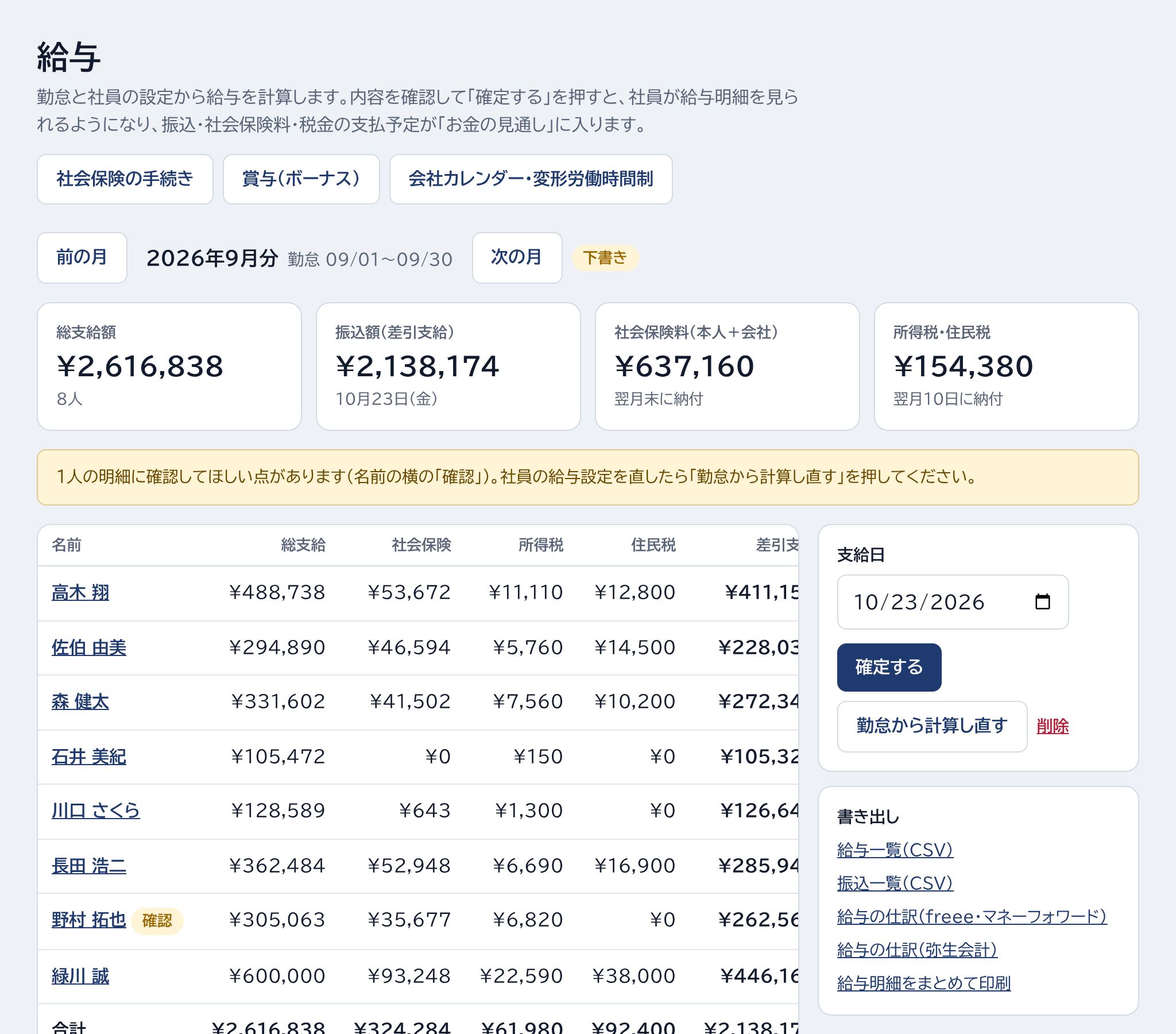
Task: Export 給与の仕訳(弥生会計)
Action: (x=917, y=950)
